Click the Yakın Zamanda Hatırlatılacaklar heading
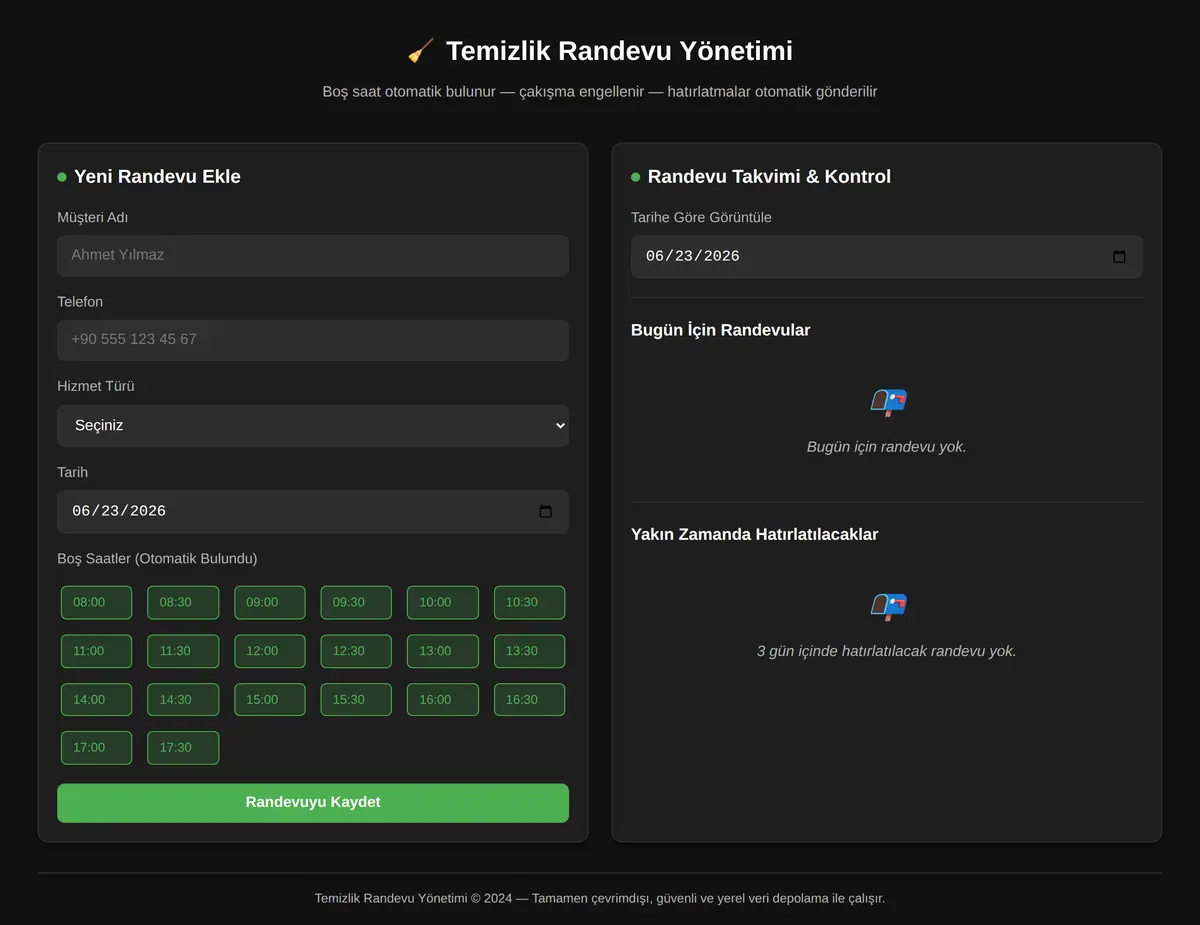This screenshot has width=1200, height=925. coord(755,534)
